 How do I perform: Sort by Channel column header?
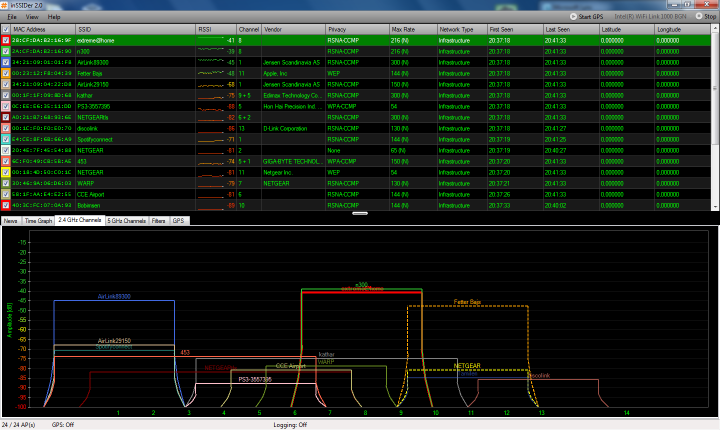(249, 29)
